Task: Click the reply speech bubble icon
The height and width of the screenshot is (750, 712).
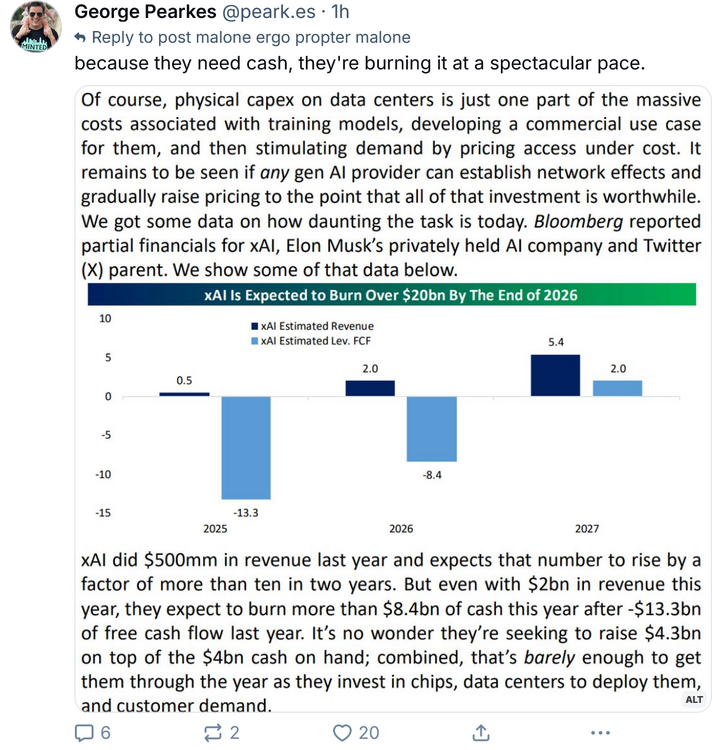Action: (x=85, y=732)
